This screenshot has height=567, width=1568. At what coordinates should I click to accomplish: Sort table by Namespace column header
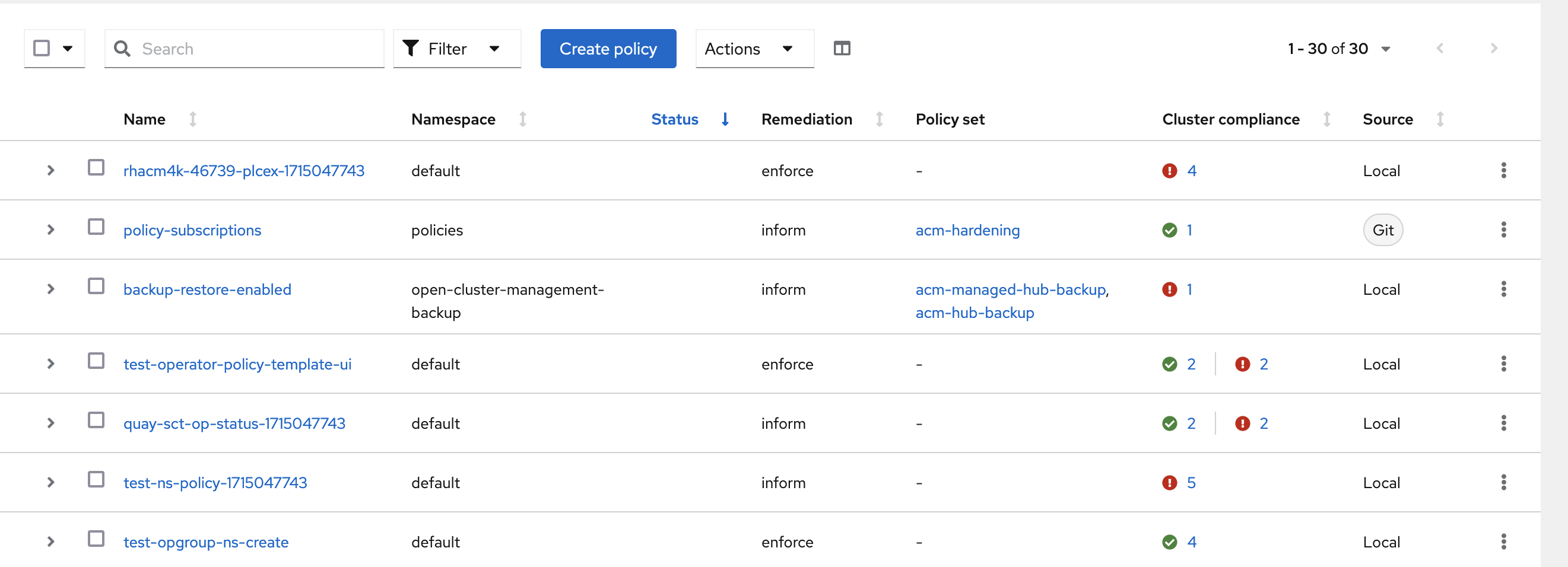click(x=453, y=119)
